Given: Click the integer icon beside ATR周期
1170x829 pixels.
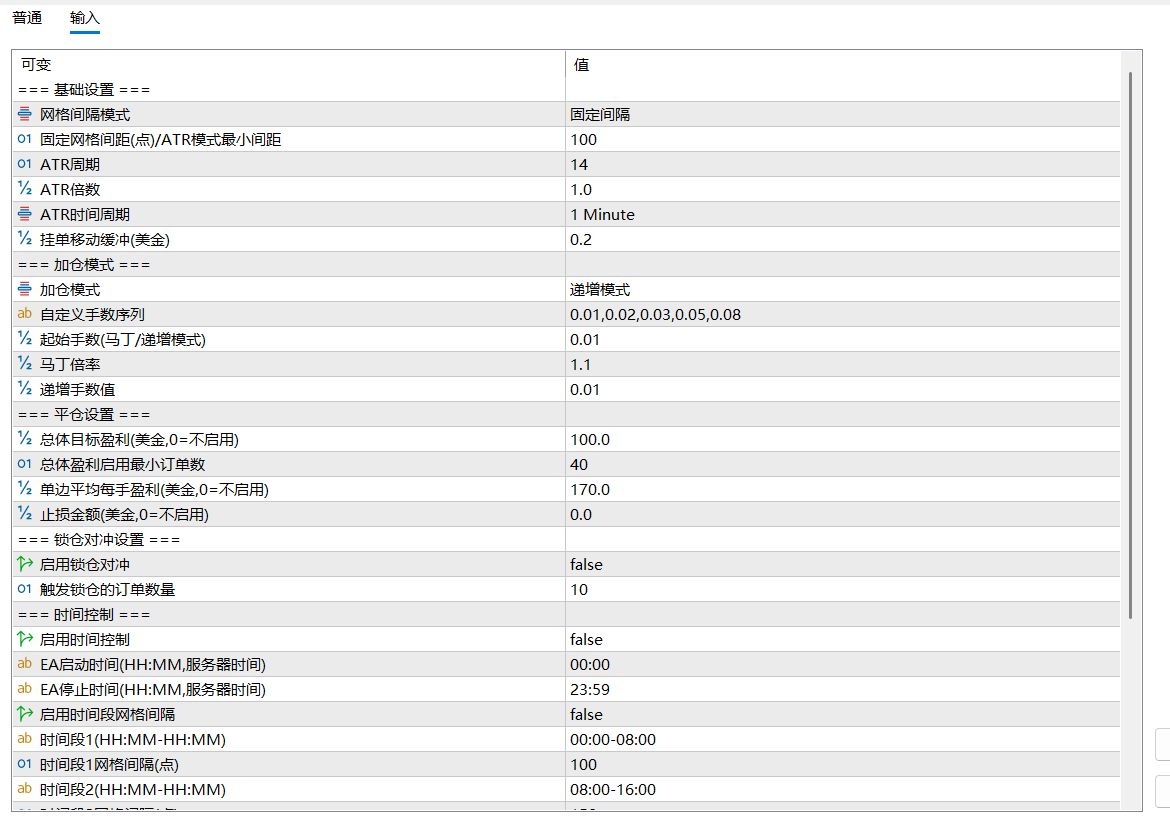Looking at the screenshot, I should click(x=25, y=164).
